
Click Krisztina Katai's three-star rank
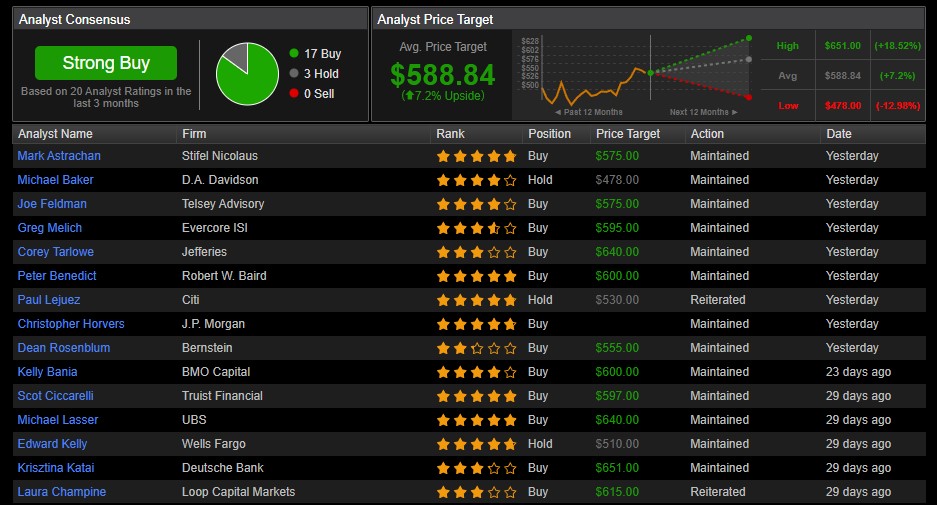coord(476,468)
